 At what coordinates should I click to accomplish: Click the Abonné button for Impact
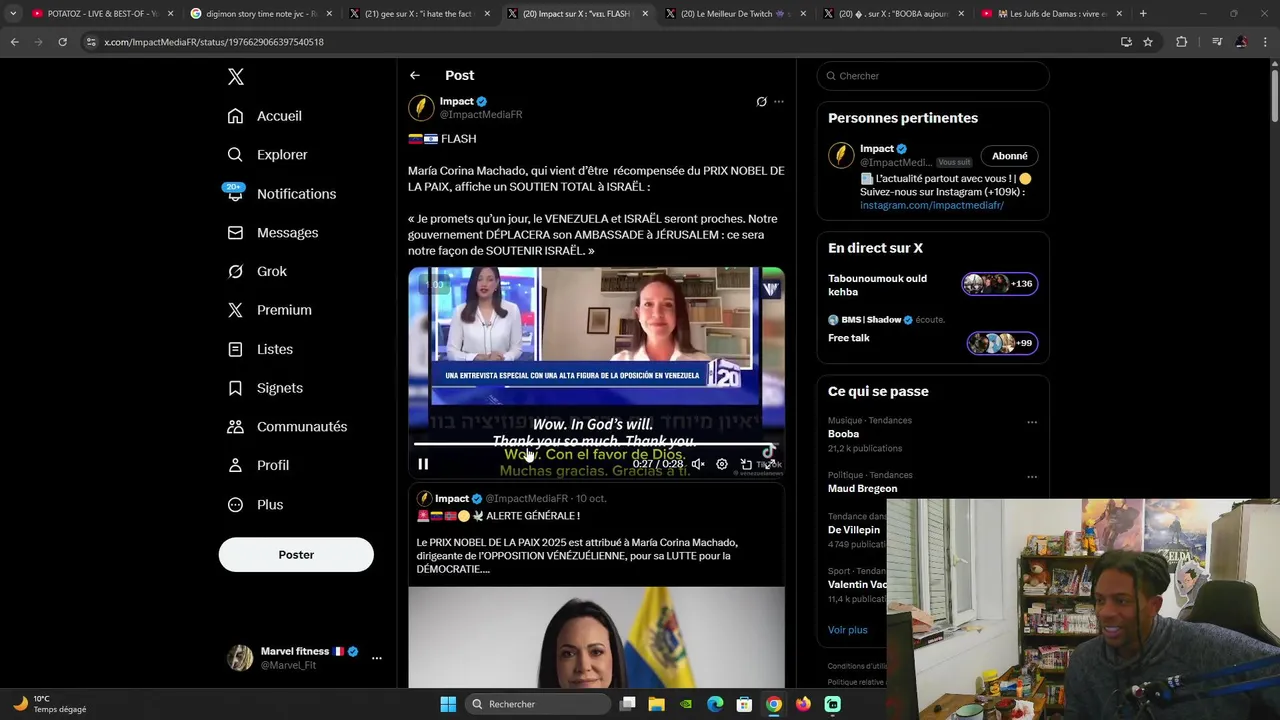[x=1009, y=156]
